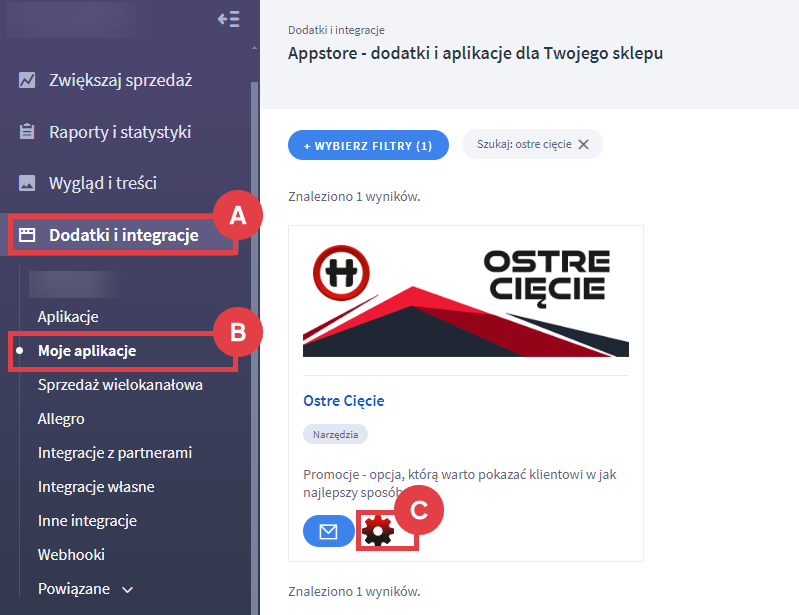Screen dimensions: 799x615
Task: Click the Narzędzia category tag
Action: coord(335,435)
